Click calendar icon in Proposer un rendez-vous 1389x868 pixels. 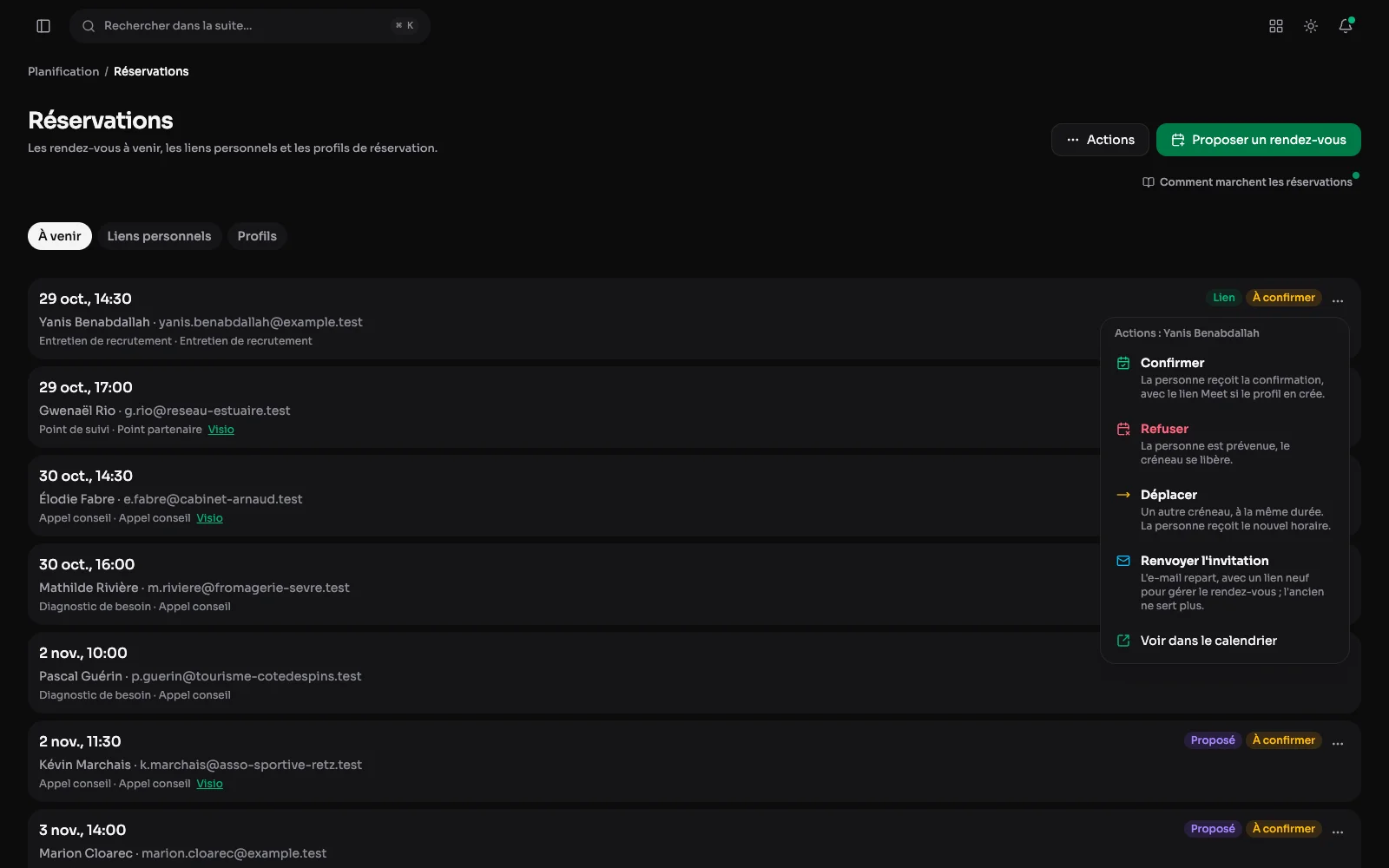click(x=1178, y=140)
